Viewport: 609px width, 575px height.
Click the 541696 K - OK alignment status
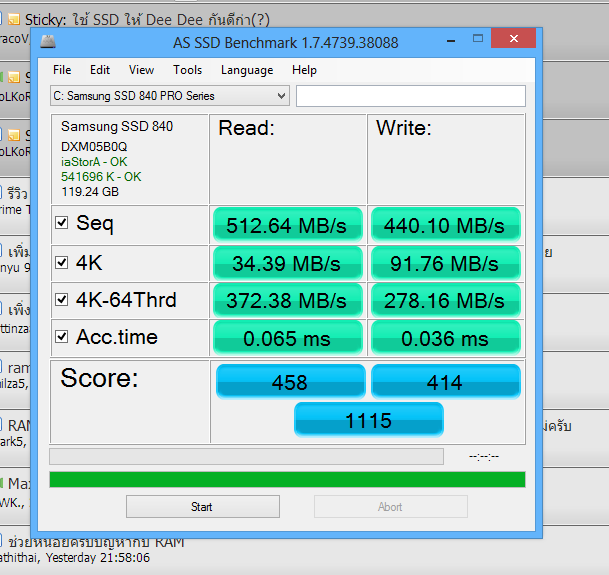[101, 177]
